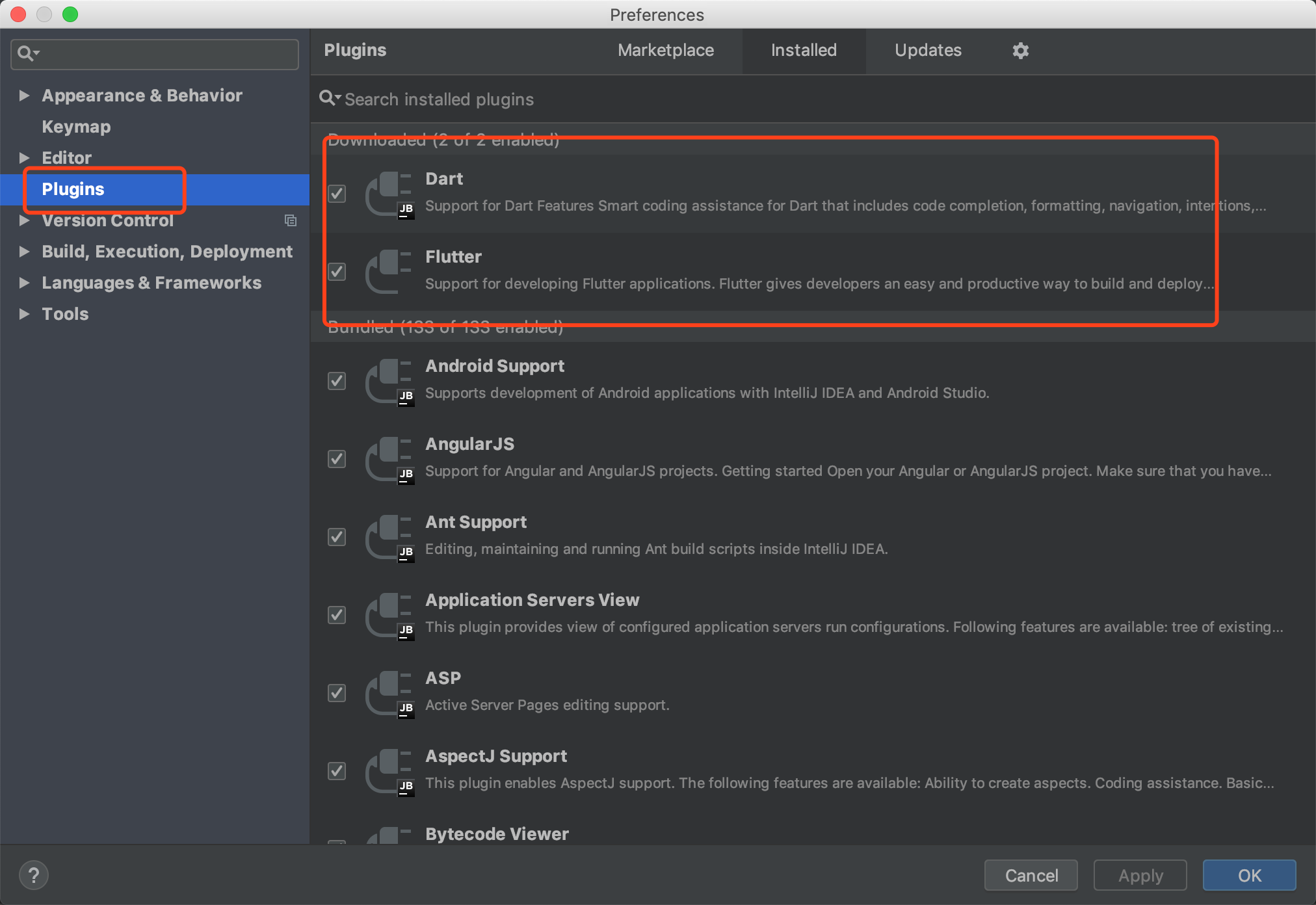Click the Cancel button
The width and height of the screenshot is (1316, 905).
click(1031, 875)
